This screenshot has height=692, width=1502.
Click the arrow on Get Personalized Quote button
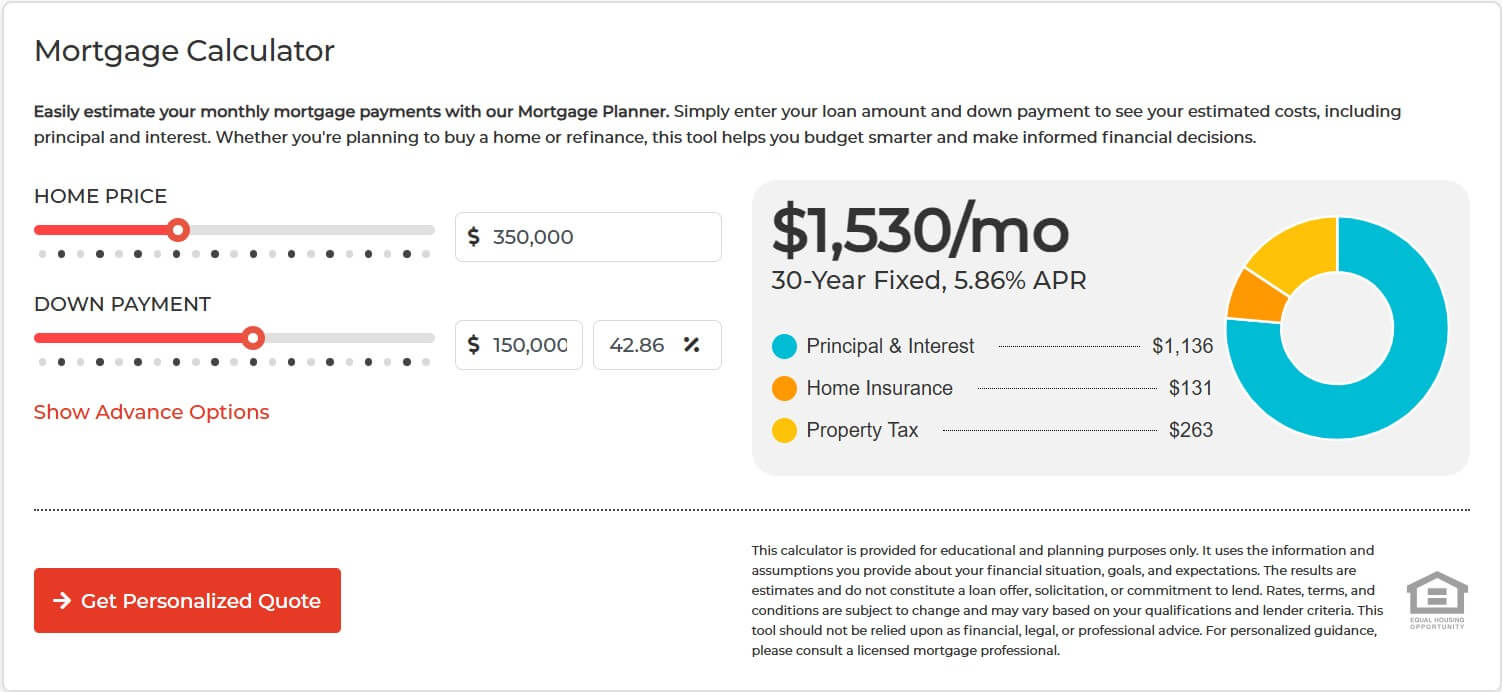(62, 600)
